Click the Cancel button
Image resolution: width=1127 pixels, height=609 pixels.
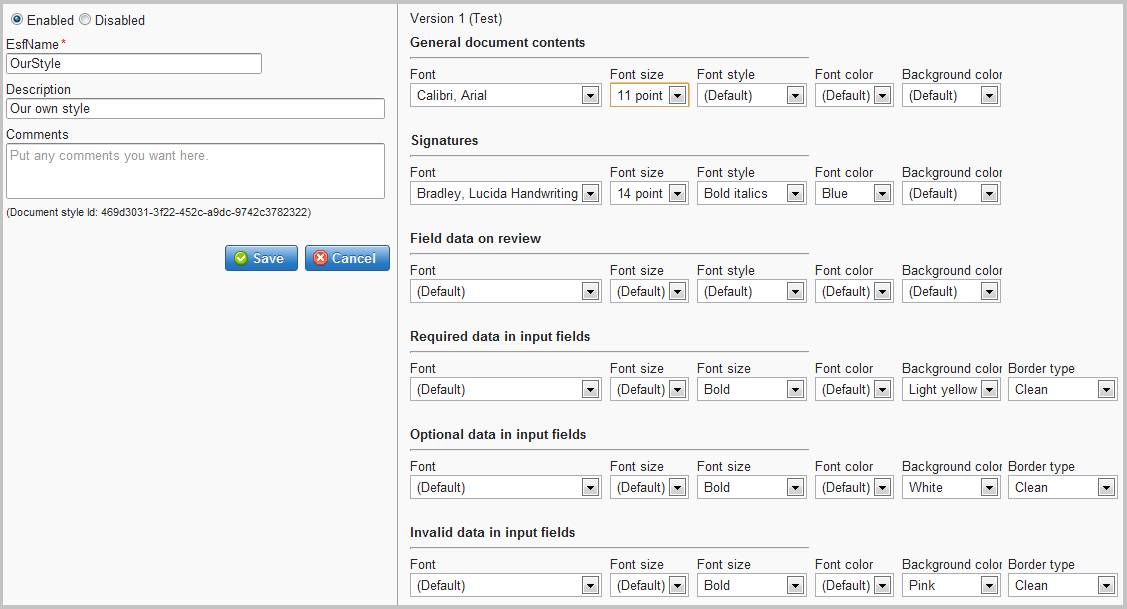[347, 258]
